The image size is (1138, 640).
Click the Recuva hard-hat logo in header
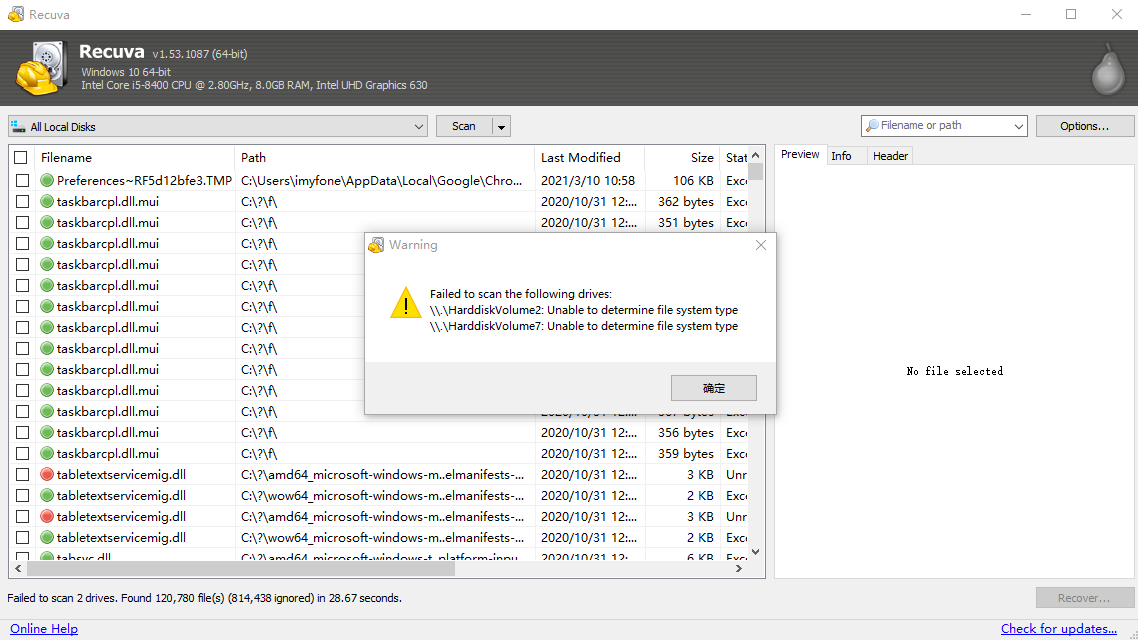click(38, 68)
